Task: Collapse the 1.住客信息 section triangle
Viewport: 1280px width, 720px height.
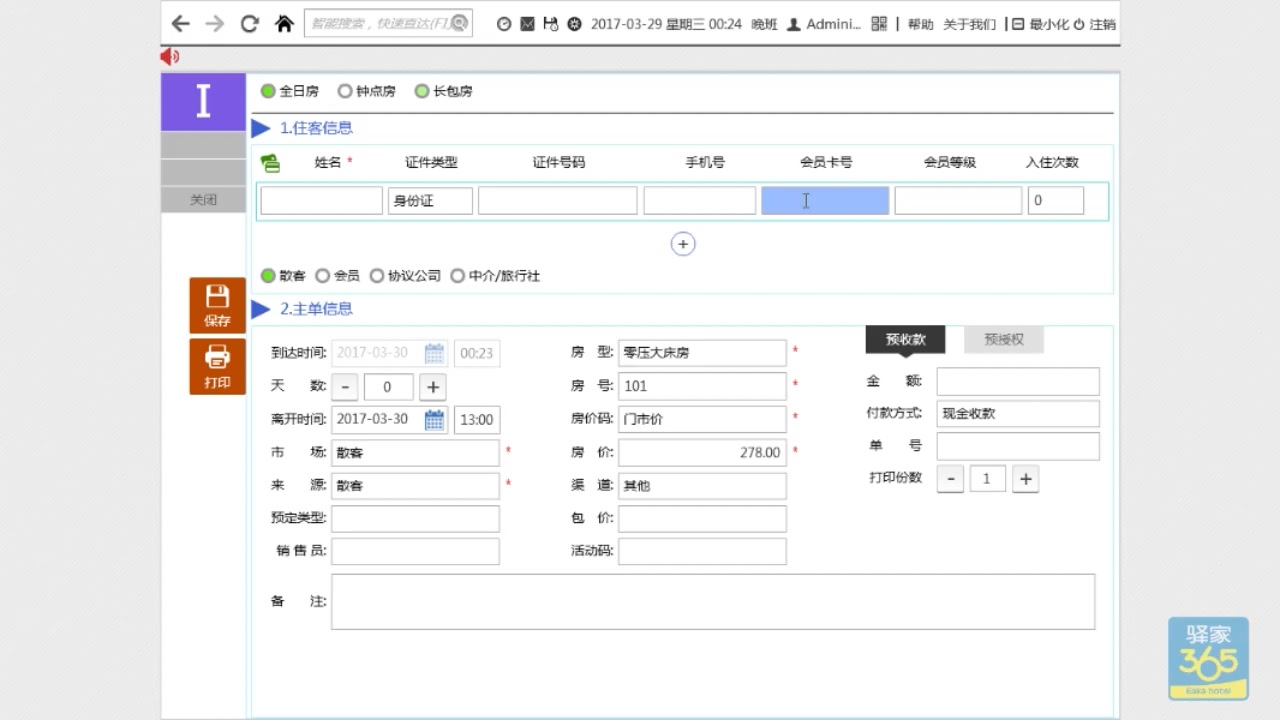Action: point(261,128)
